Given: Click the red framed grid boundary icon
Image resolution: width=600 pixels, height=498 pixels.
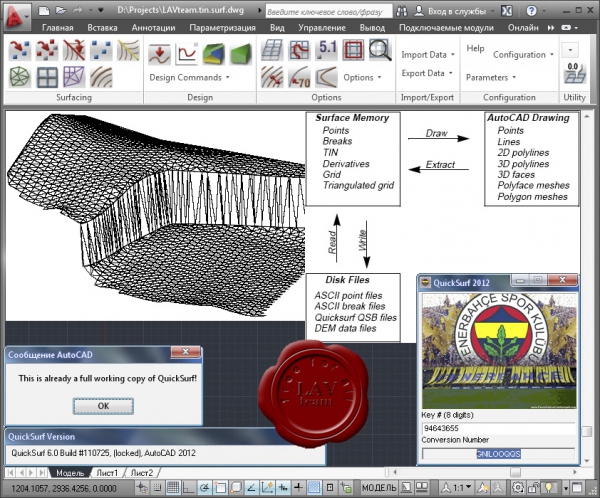Looking at the screenshot, I should [353, 50].
